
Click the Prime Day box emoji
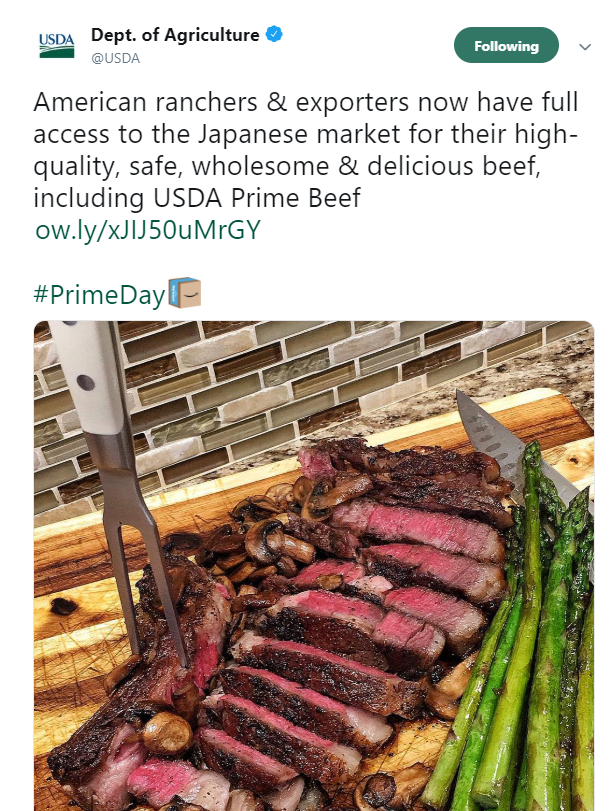tap(185, 293)
